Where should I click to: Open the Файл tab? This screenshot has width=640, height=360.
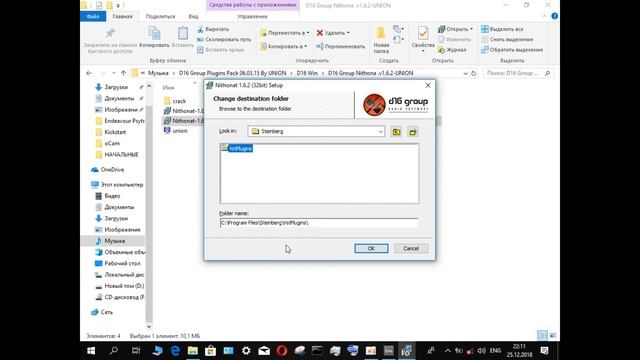pos(93,16)
